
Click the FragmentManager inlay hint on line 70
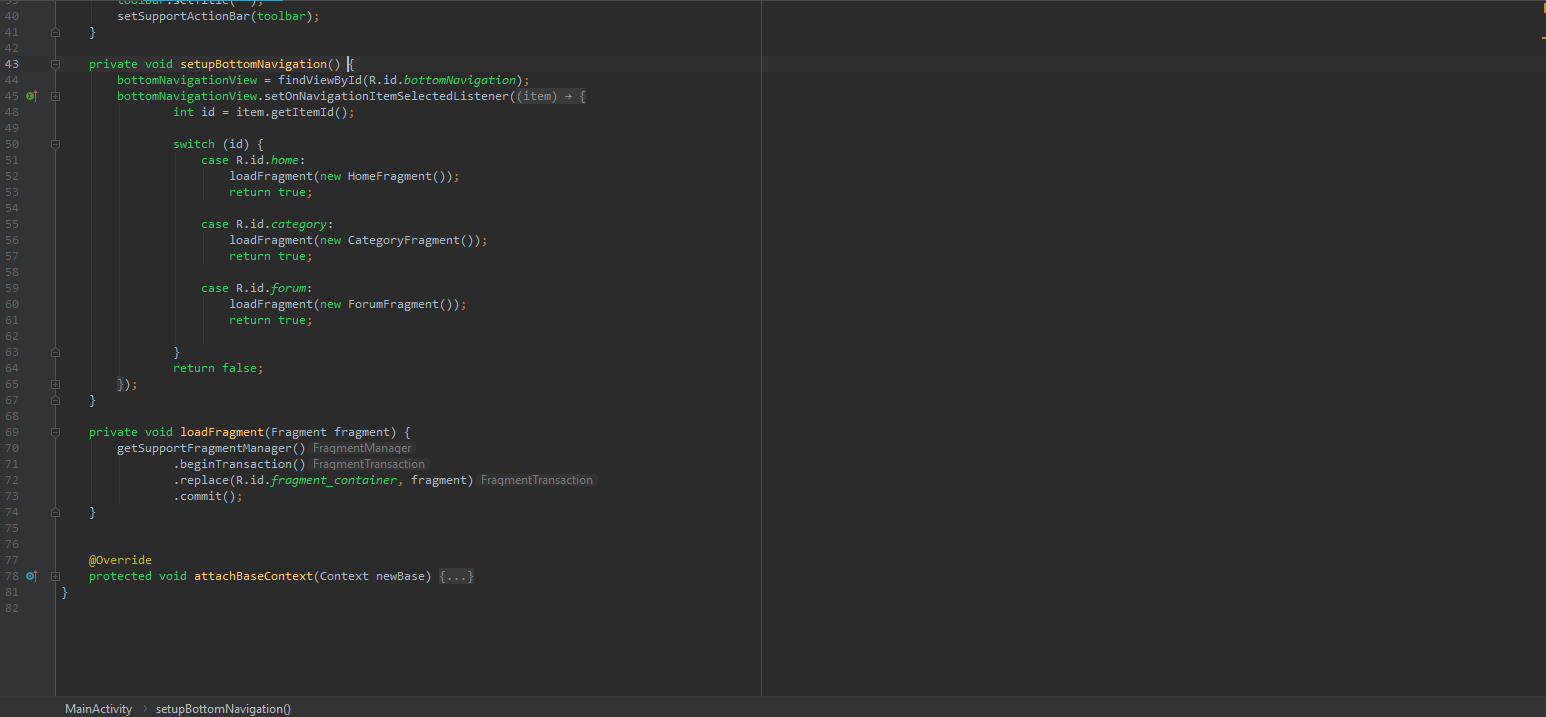coord(362,448)
